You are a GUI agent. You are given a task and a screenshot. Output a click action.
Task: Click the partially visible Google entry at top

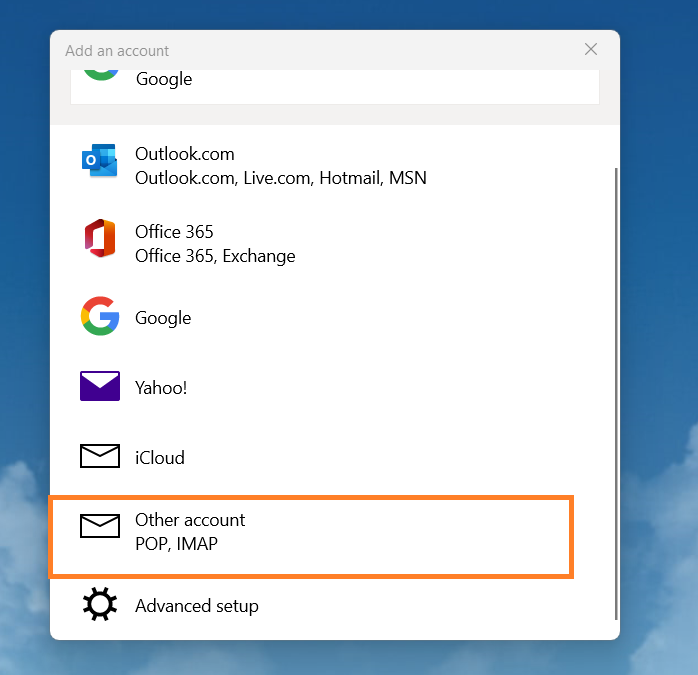click(335, 86)
